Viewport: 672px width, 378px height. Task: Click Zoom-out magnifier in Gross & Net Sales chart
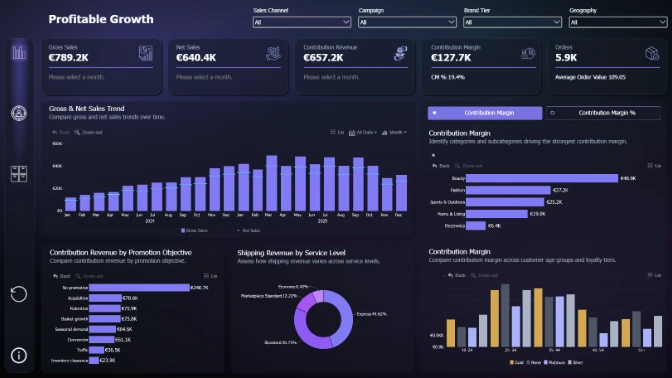(88, 132)
